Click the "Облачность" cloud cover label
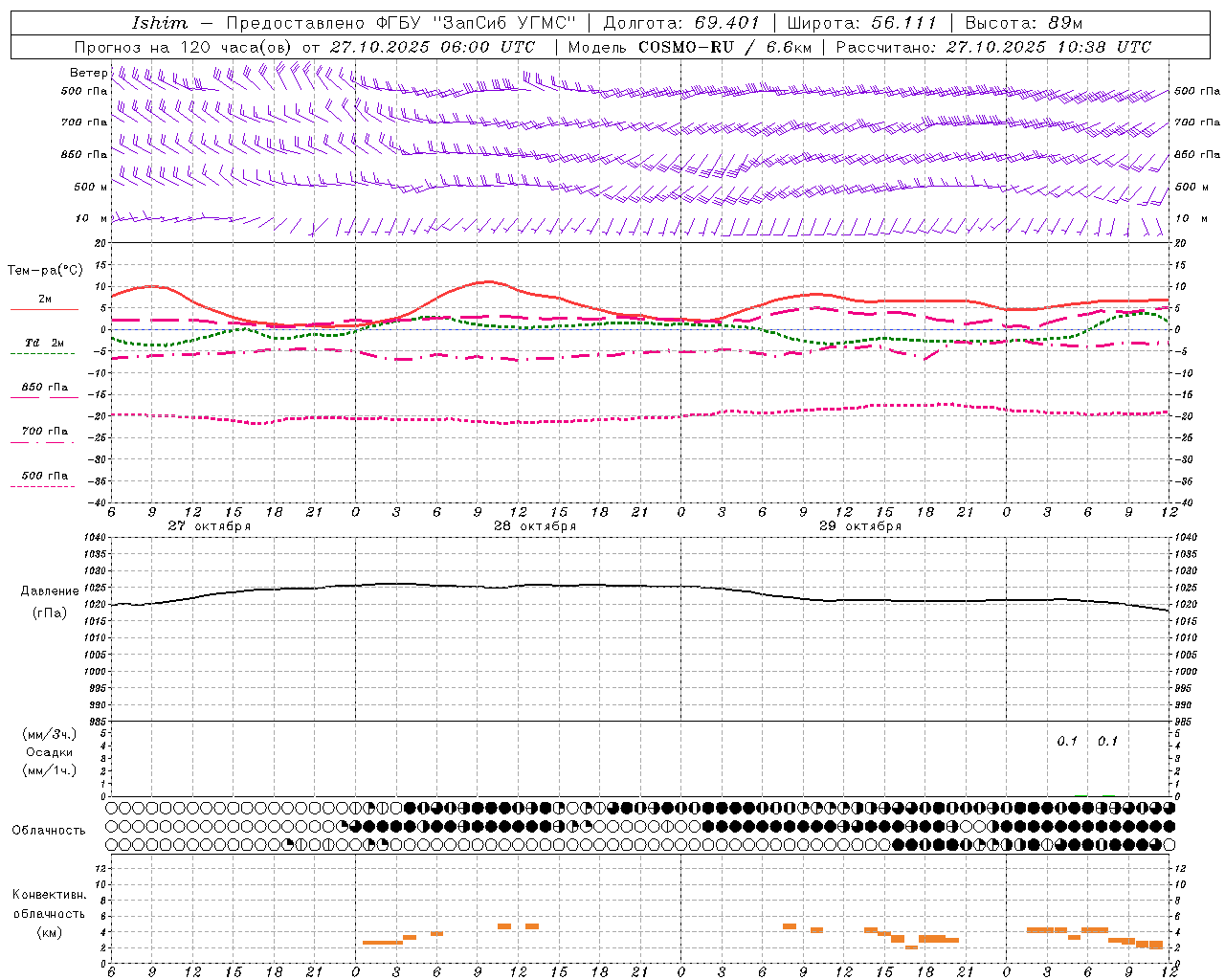The image size is (1225, 980). pyautogui.click(x=48, y=830)
